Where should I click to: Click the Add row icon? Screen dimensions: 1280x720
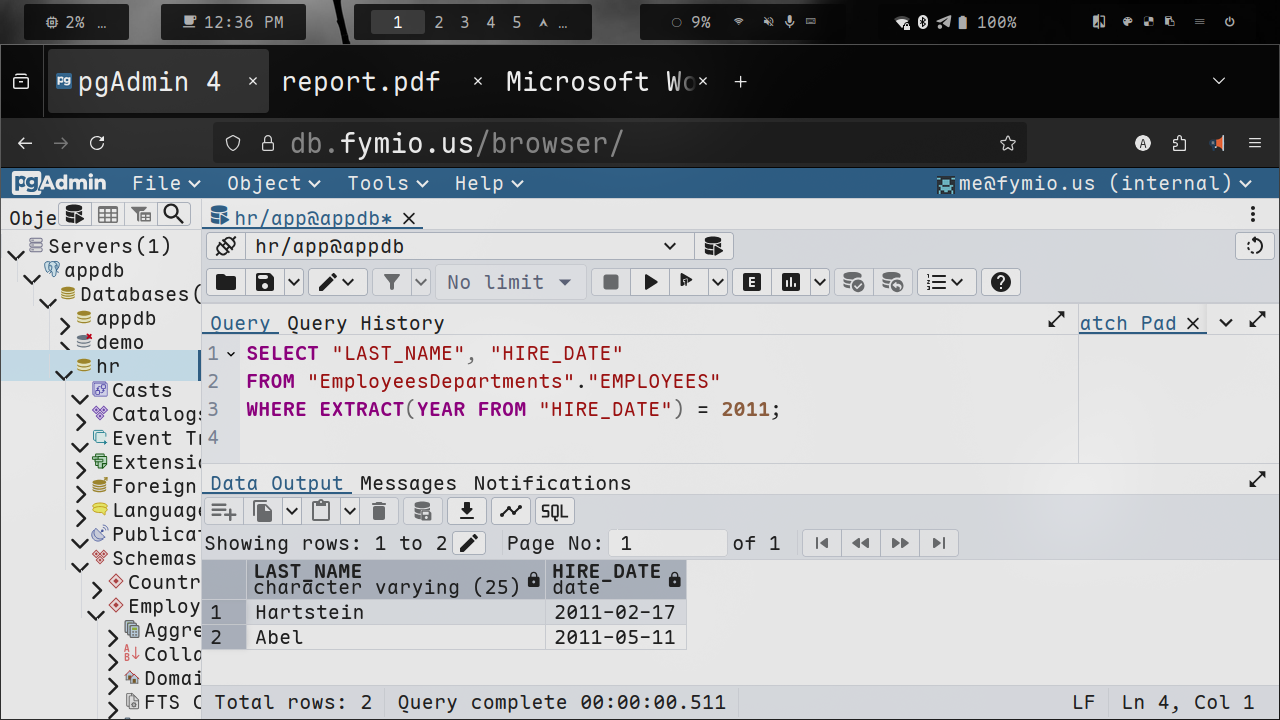[224, 512]
